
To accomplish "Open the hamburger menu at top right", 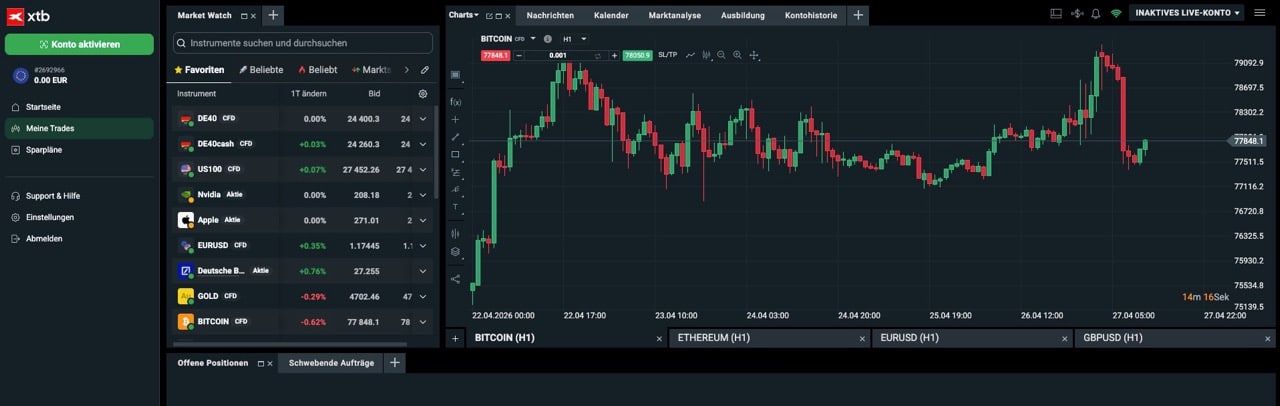I will [x=1261, y=13].
